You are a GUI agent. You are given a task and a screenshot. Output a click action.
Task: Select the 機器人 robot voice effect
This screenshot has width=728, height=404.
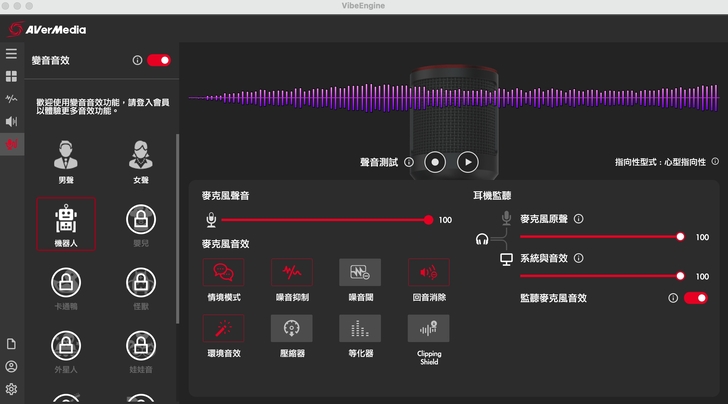(66, 220)
